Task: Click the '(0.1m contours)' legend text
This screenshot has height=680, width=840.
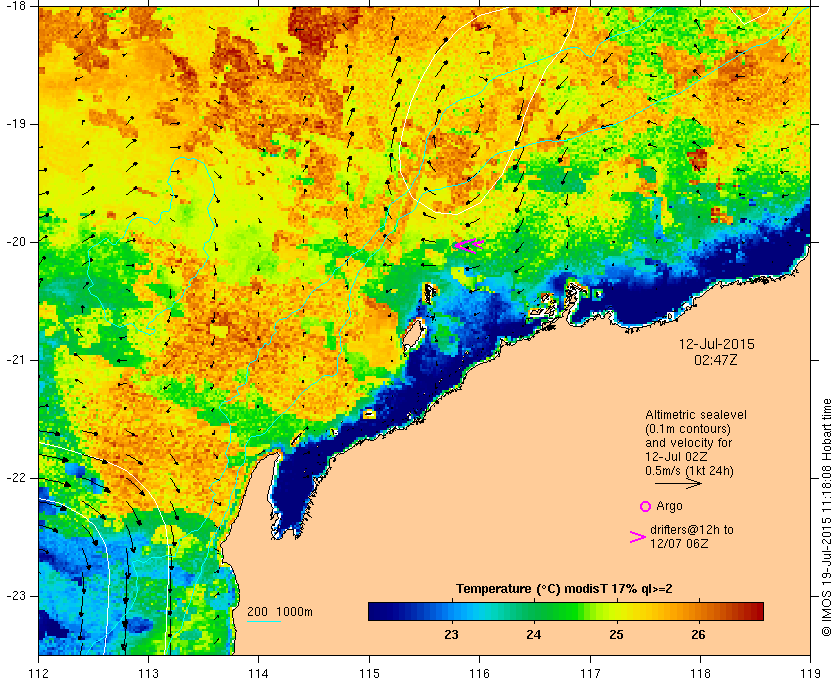Action: (688, 429)
